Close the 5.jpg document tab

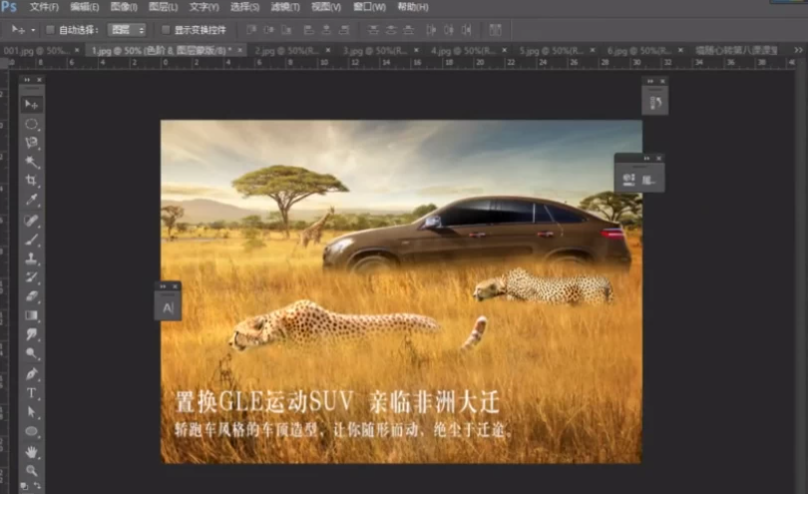pos(593,50)
